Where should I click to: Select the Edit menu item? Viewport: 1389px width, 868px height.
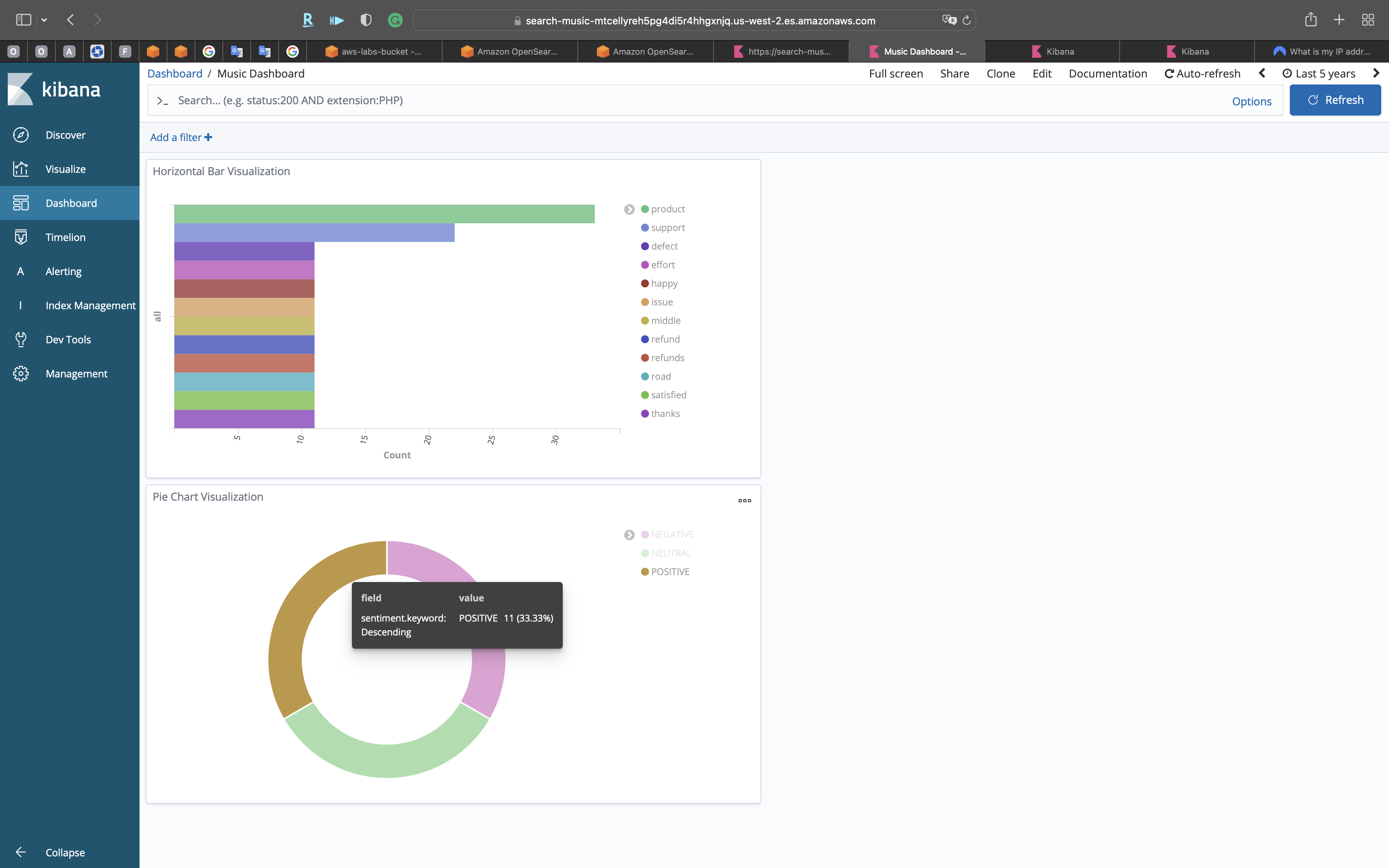[x=1041, y=74]
